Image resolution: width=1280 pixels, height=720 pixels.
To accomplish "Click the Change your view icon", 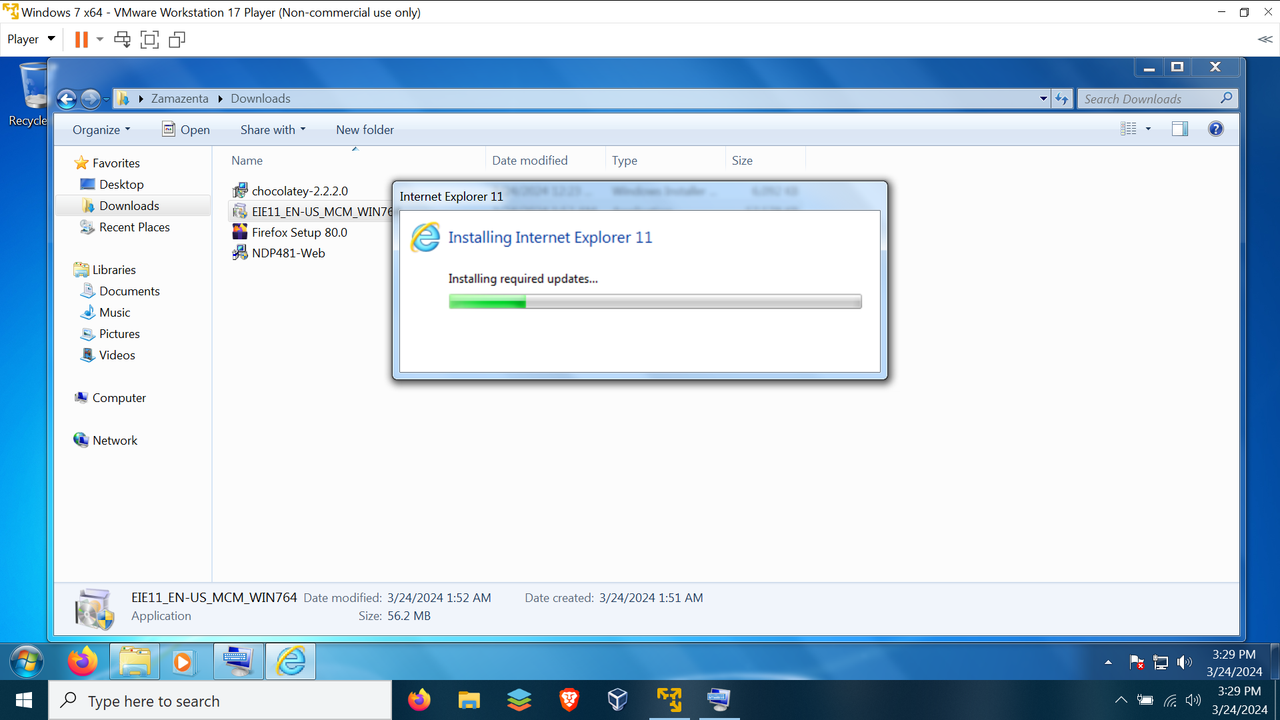I will point(1129,129).
